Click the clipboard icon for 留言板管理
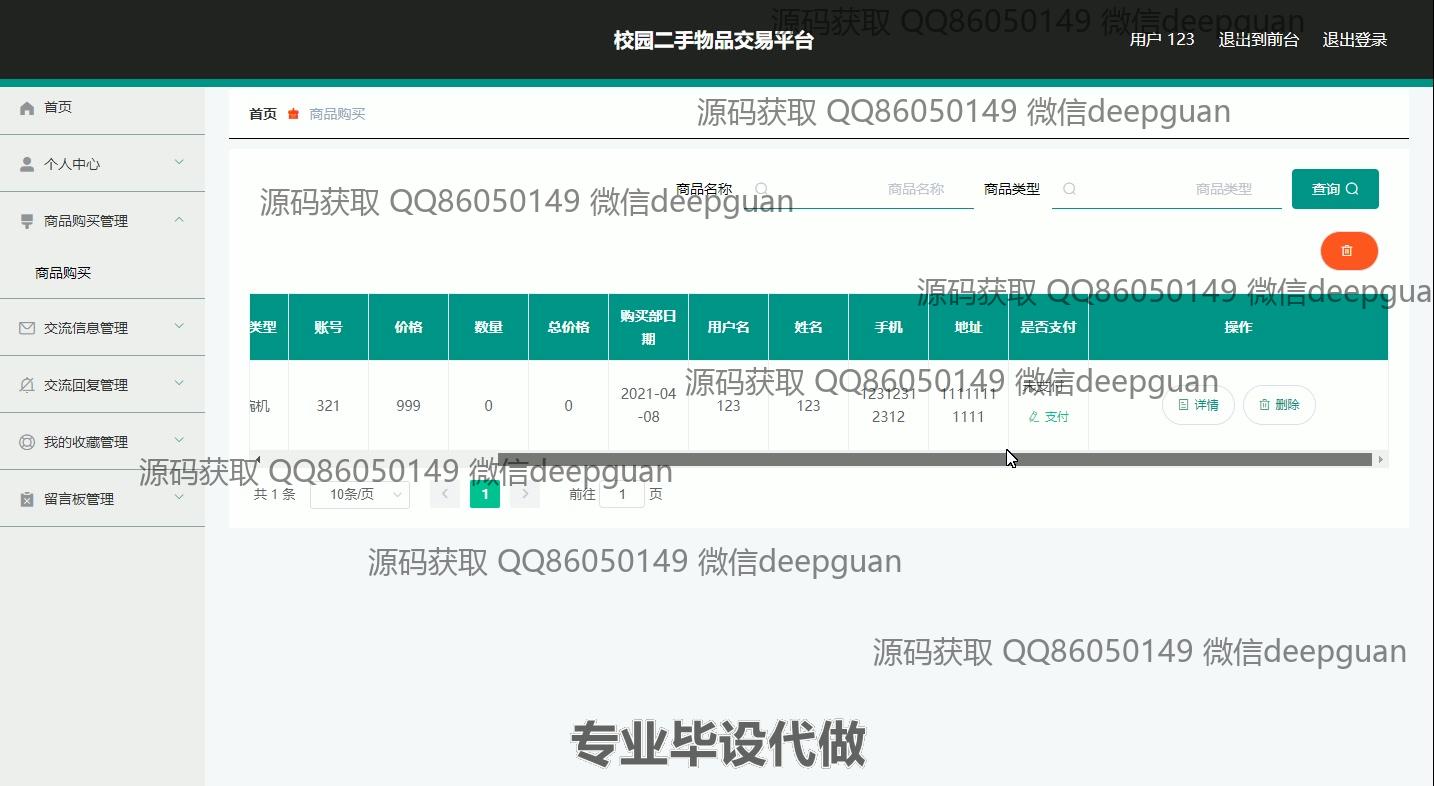1434x786 pixels. (x=27, y=499)
